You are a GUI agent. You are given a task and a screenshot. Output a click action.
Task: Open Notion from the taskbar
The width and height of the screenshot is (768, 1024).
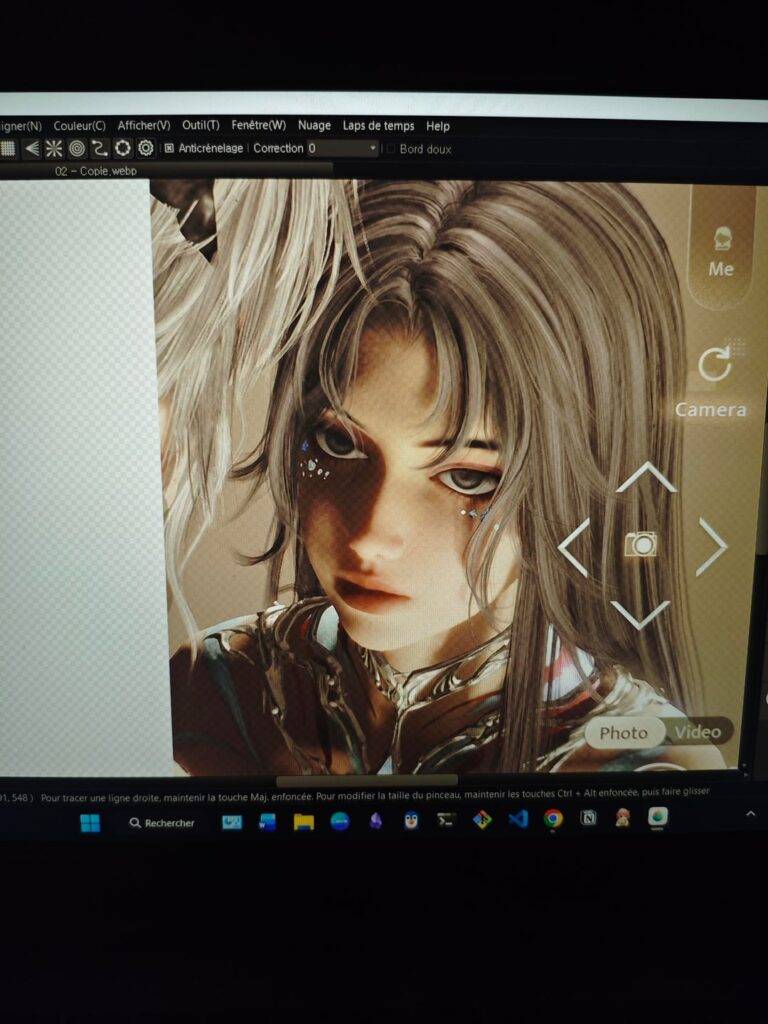588,818
